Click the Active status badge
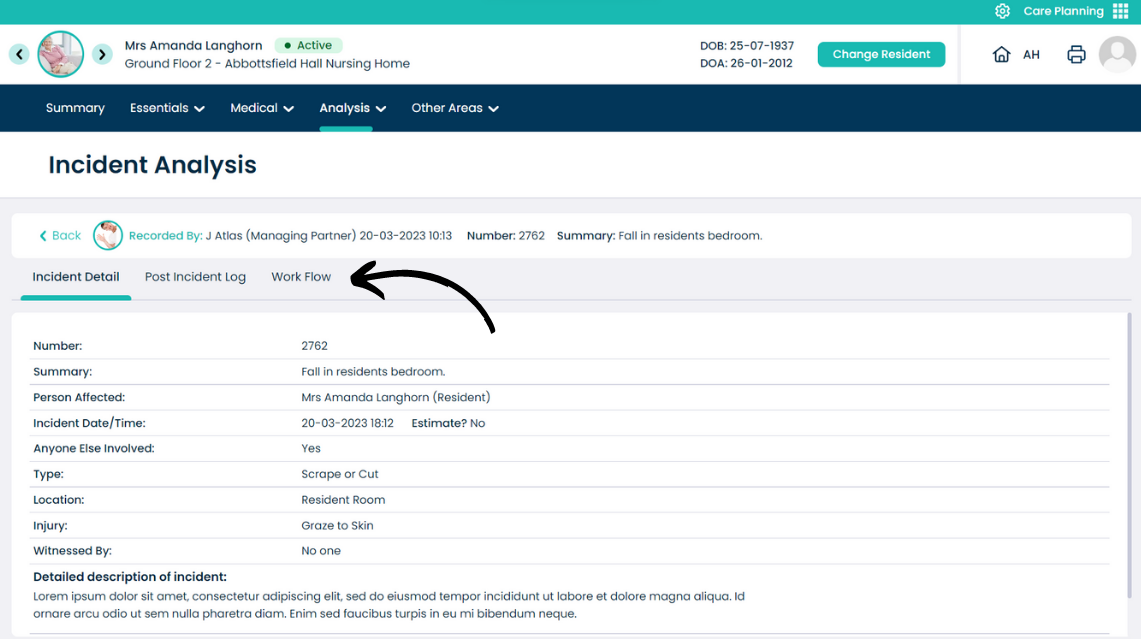 click(x=309, y=45)
